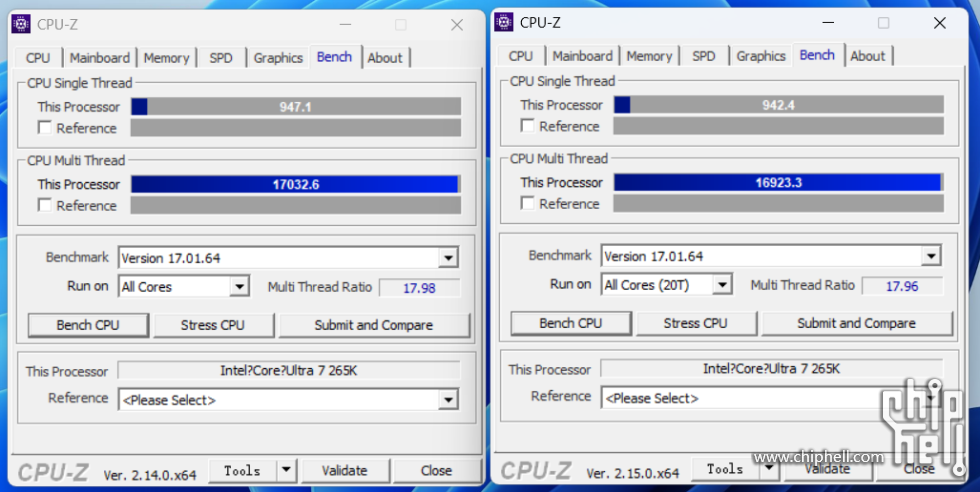Image resolution: width=980 pixels, height=492 pixels.
Task: Click Validate button in left window
Action: pos(344,470)
